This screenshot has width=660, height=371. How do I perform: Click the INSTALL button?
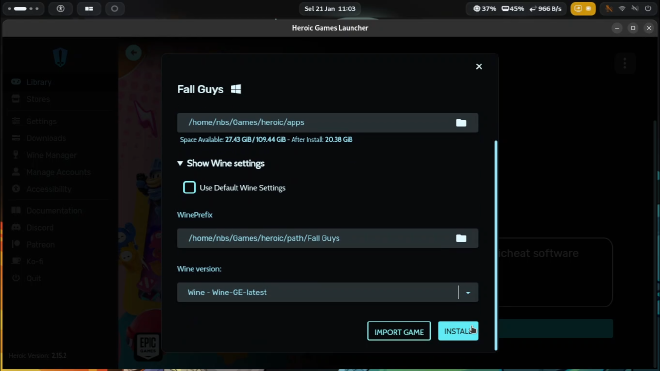458,331
